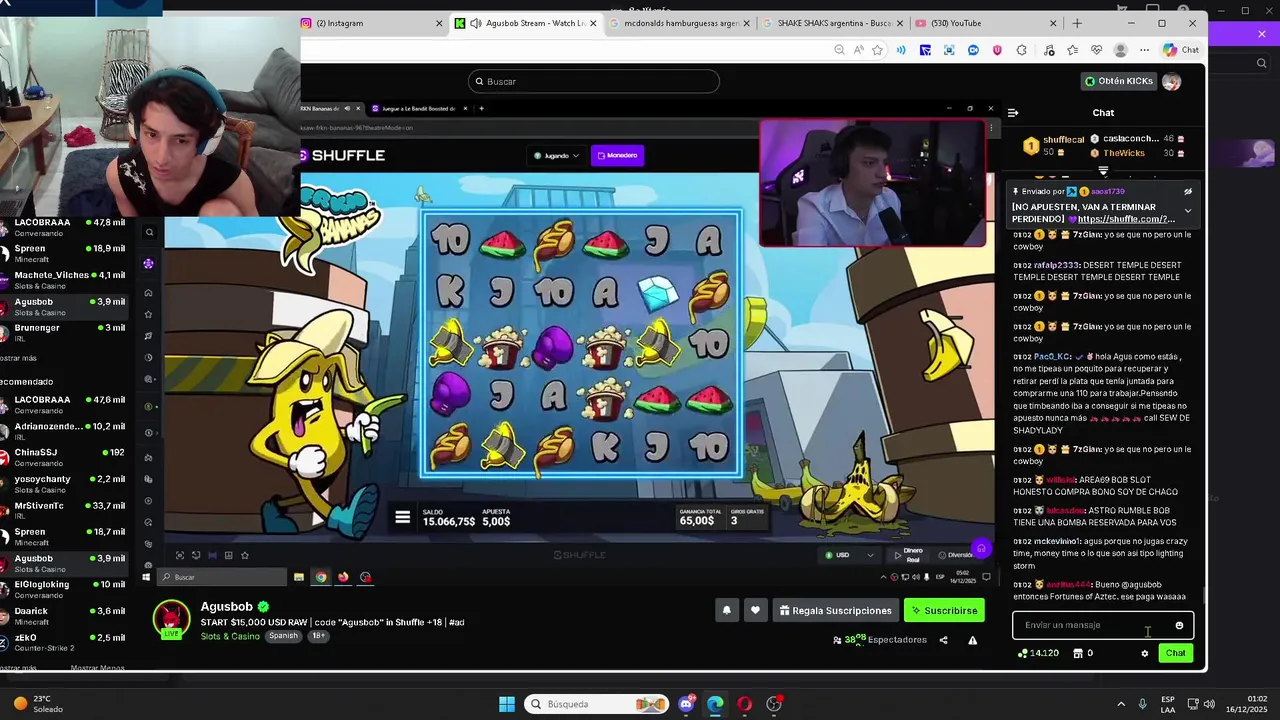Image resolution: width=1280 pixels, height=720 pixels.
Task: Open LACOBRAAA channel in sidebar top list
Action: [66, 227]
